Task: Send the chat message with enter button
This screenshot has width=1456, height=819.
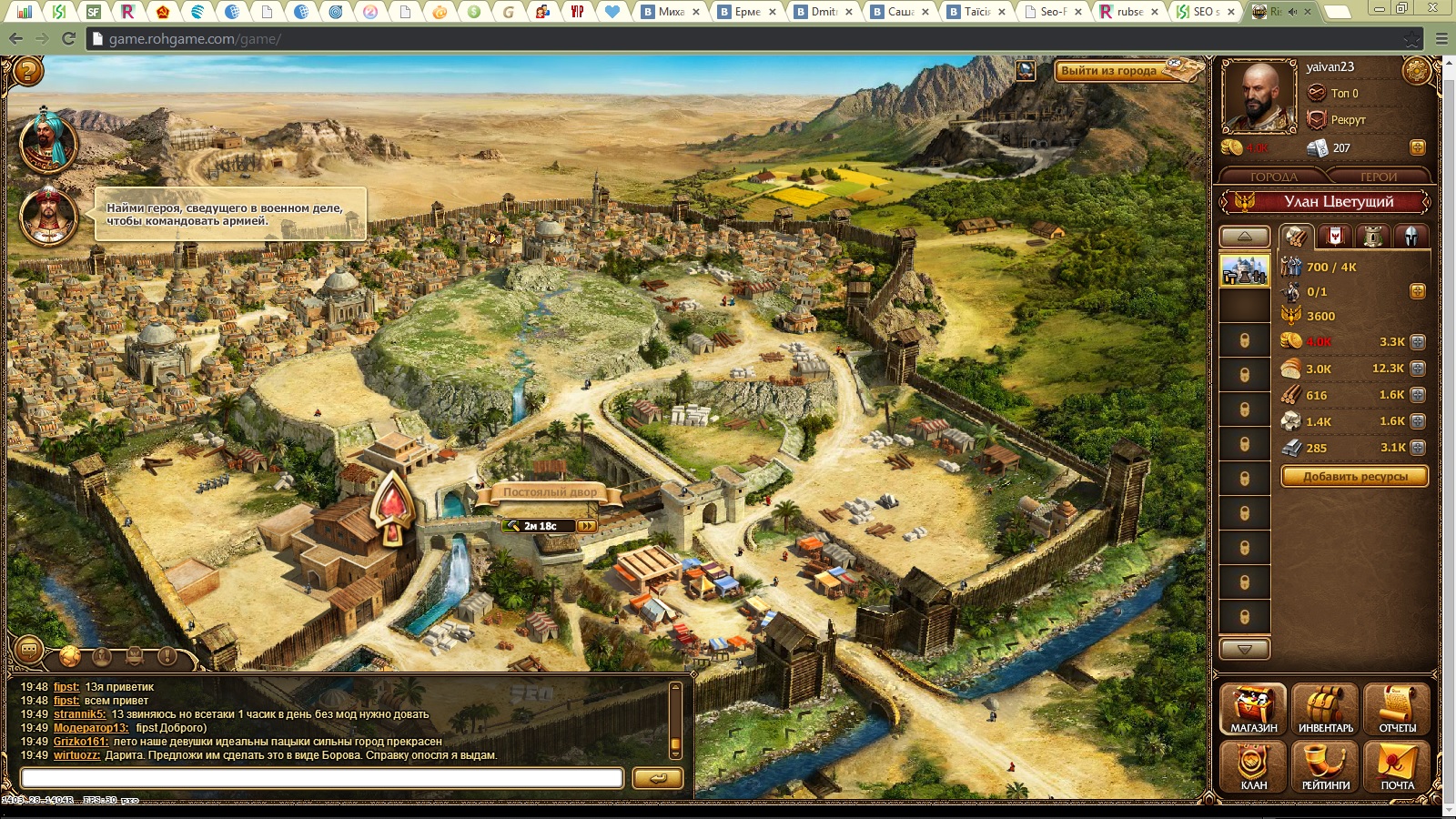Action: coord(657,778)
